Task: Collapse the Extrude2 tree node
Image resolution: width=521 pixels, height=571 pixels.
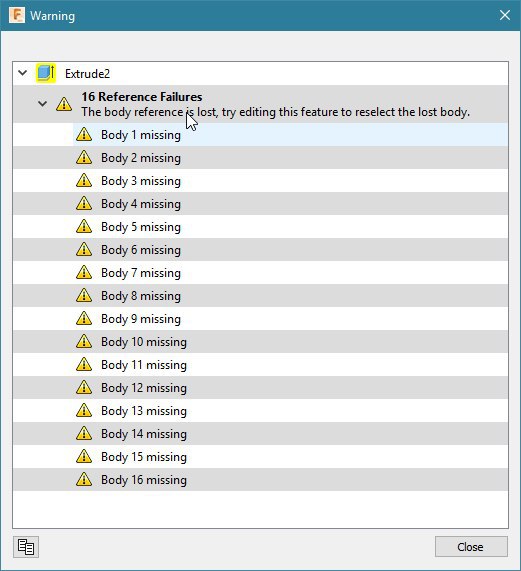Action: click(23, 73)
